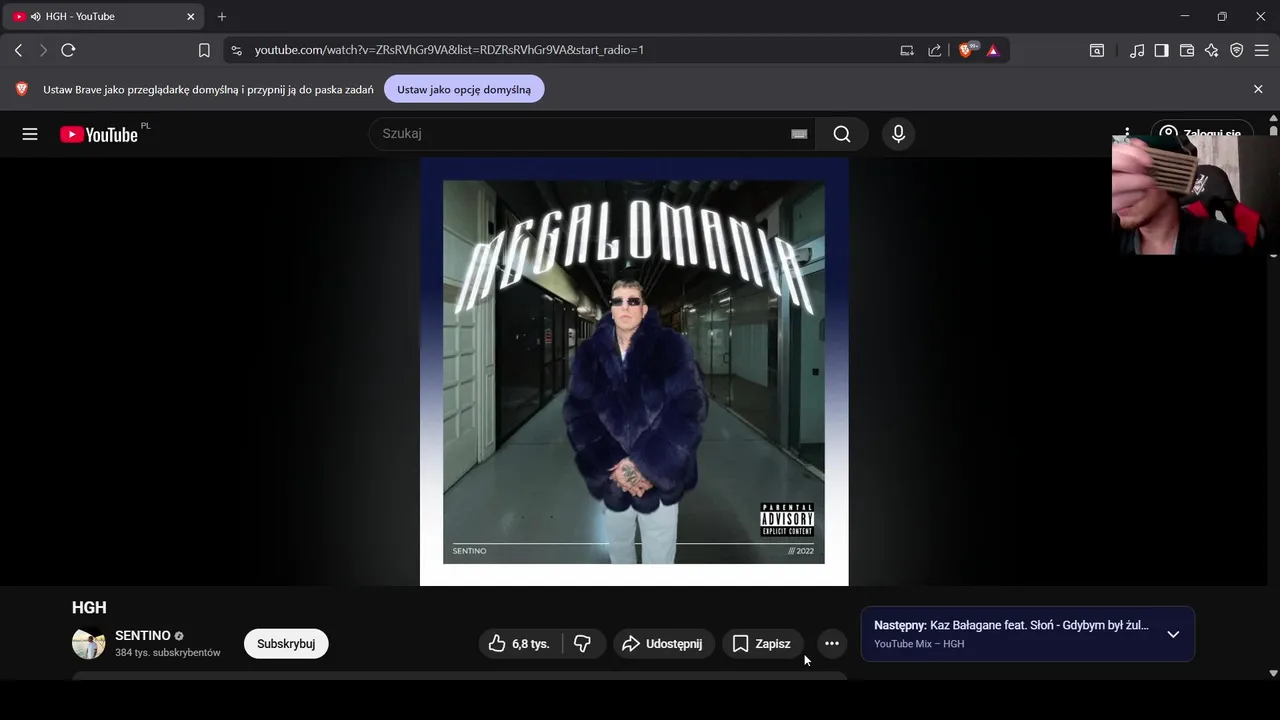The width and height of the screenshot is (1280, 720).
Task: Open the YouTube hamburger guide menu
Action: 30,134
